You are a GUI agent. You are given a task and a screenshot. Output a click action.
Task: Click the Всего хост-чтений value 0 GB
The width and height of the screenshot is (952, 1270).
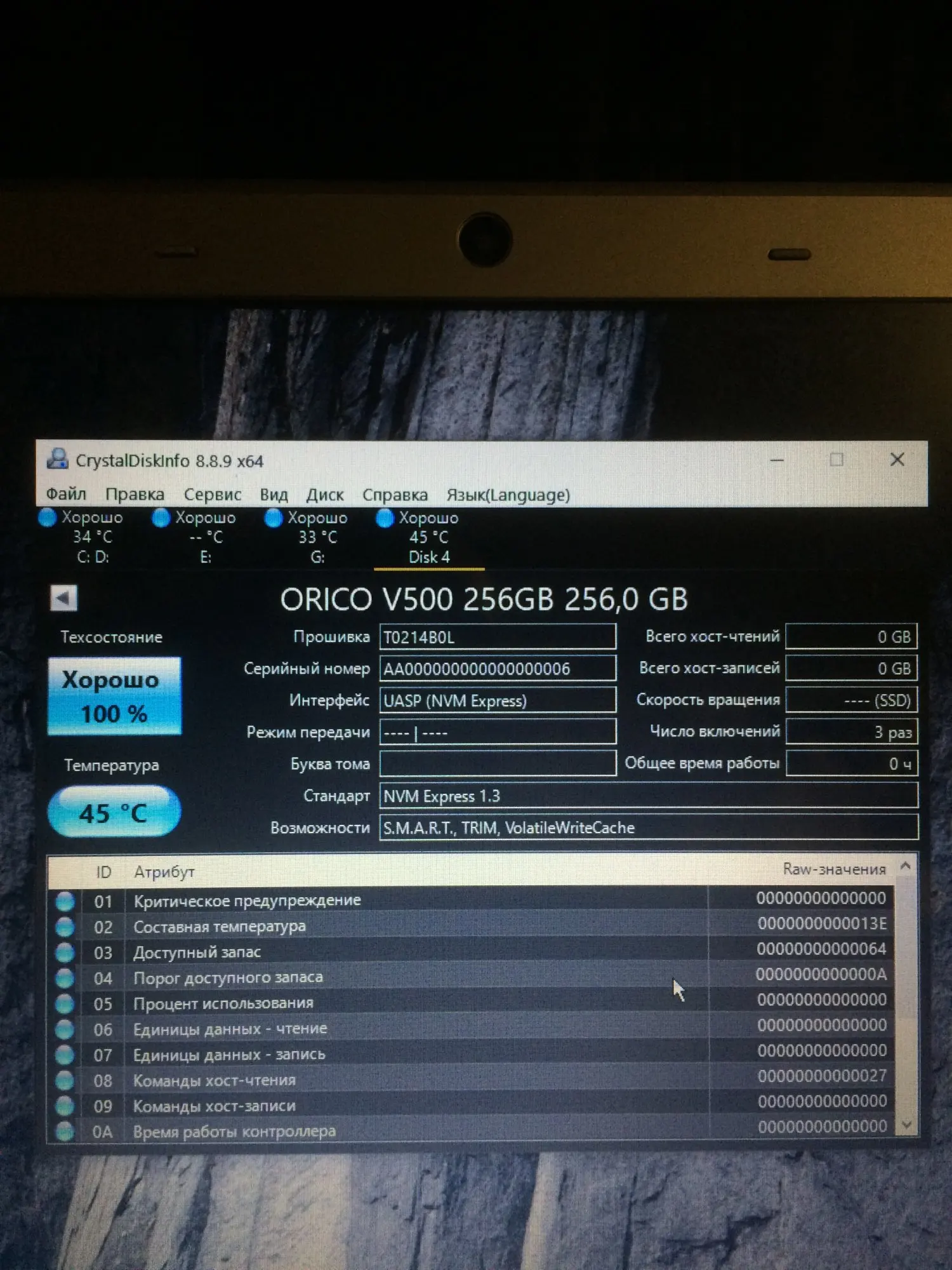(852, 636)
